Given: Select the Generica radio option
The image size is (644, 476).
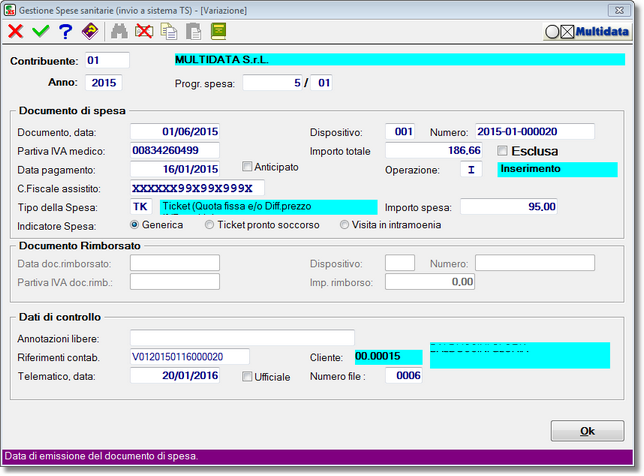Looking at the screenshot, I should click(134, 225).
